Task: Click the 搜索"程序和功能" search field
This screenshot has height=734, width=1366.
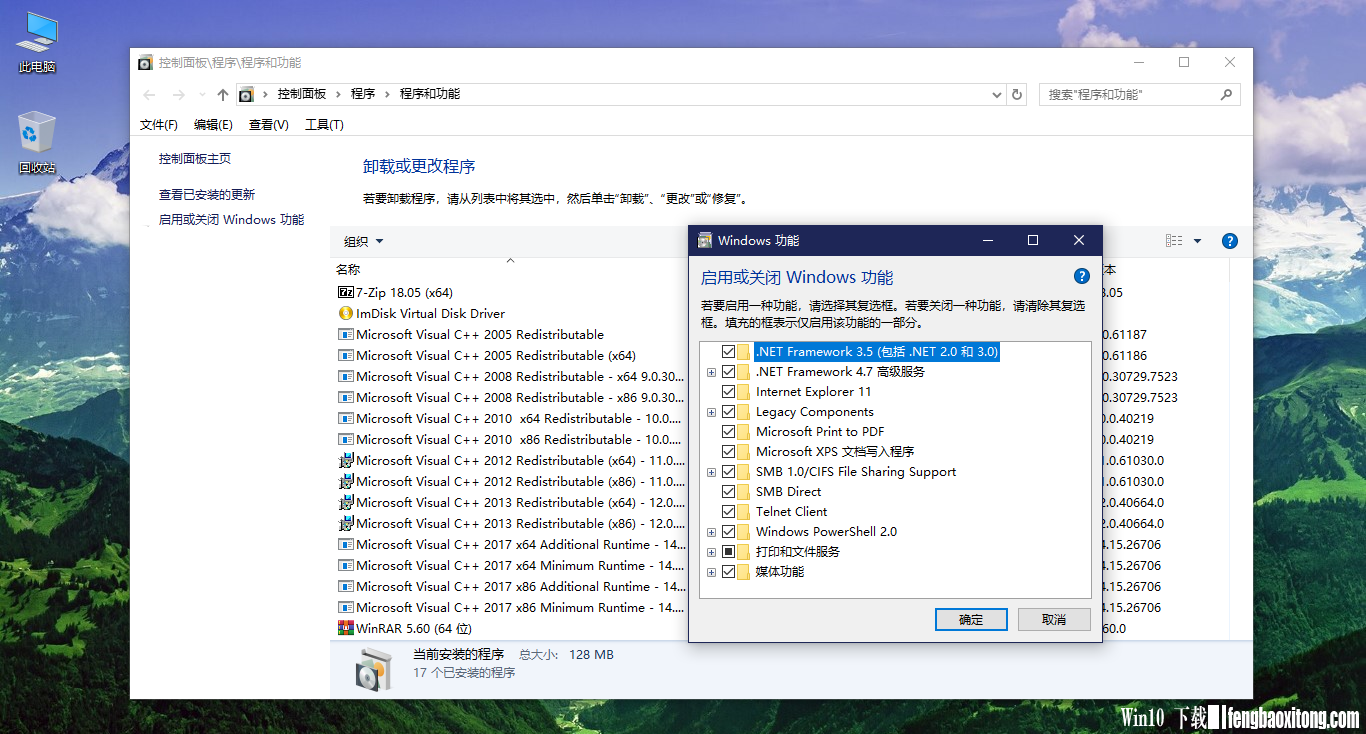Action: [x=1140, y=94]
